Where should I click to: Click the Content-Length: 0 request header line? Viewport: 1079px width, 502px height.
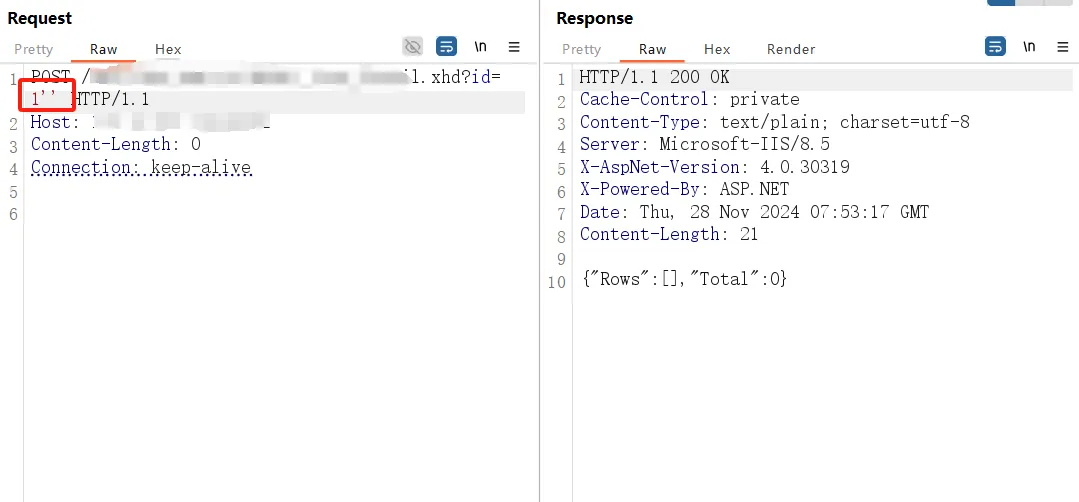pos(116,144)
